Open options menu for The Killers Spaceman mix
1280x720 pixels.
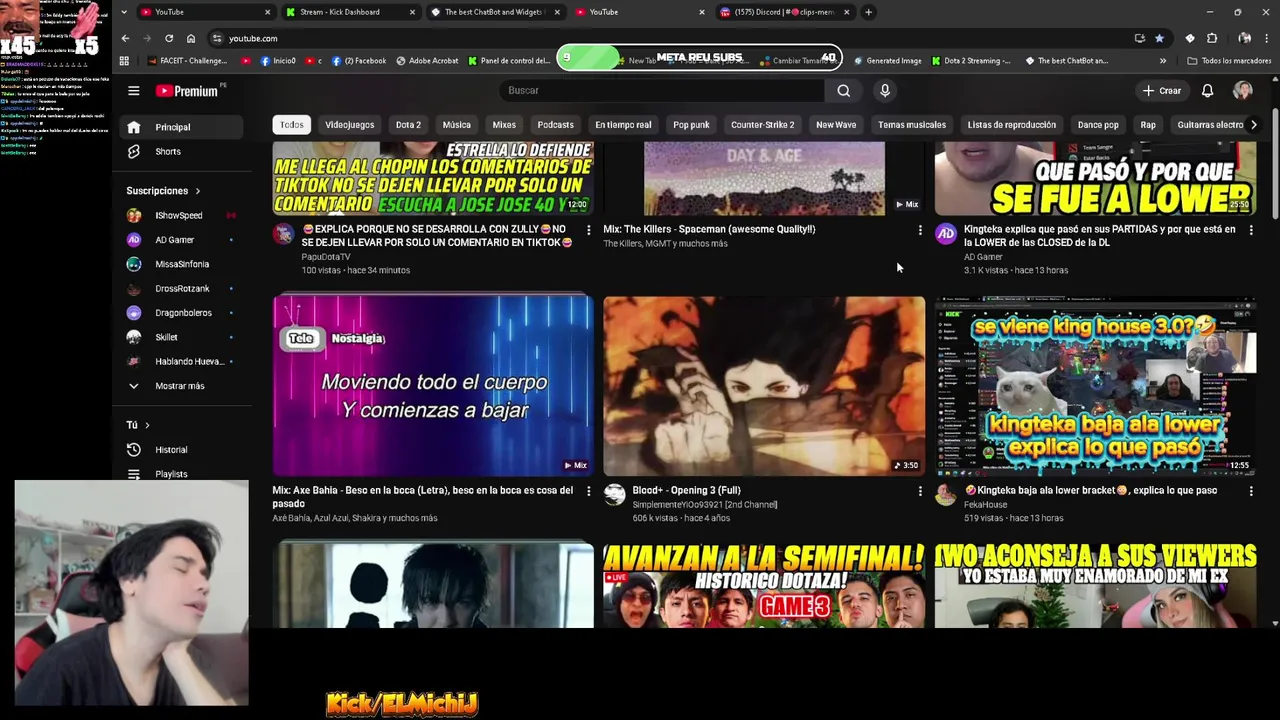920,230
